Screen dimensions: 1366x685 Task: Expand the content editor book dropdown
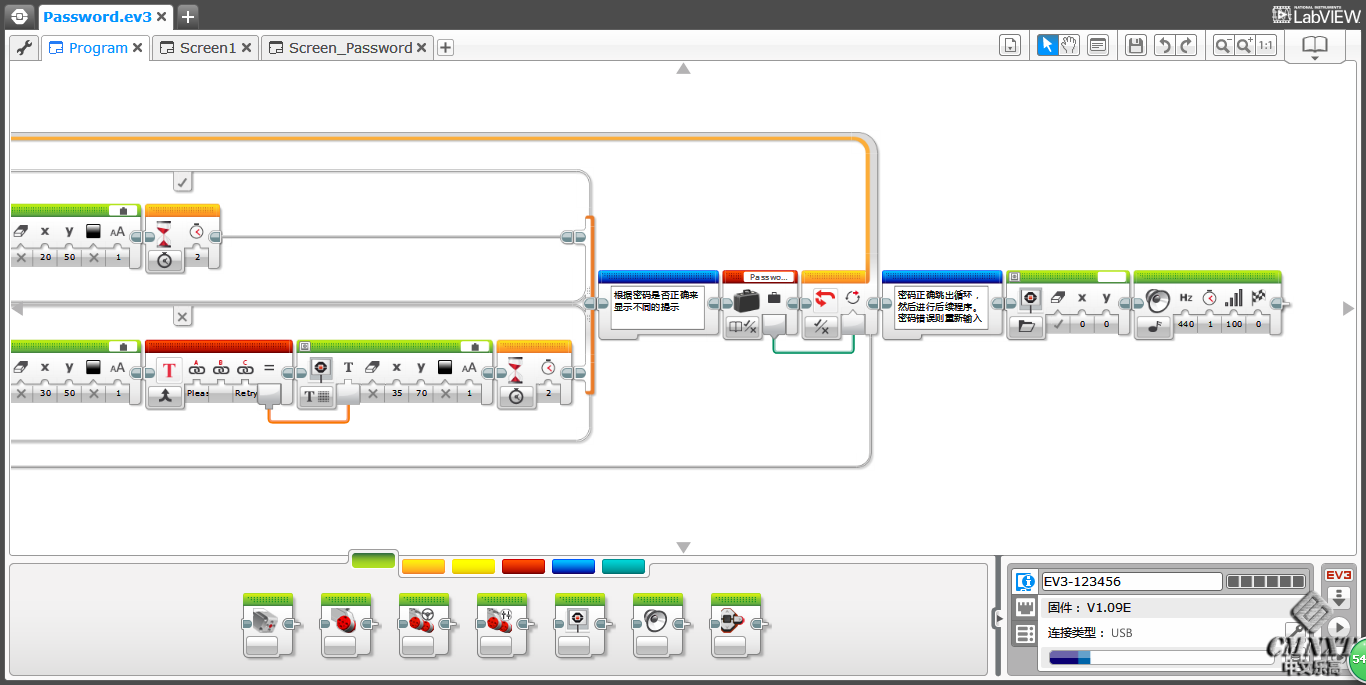(x=1314, y=47)
